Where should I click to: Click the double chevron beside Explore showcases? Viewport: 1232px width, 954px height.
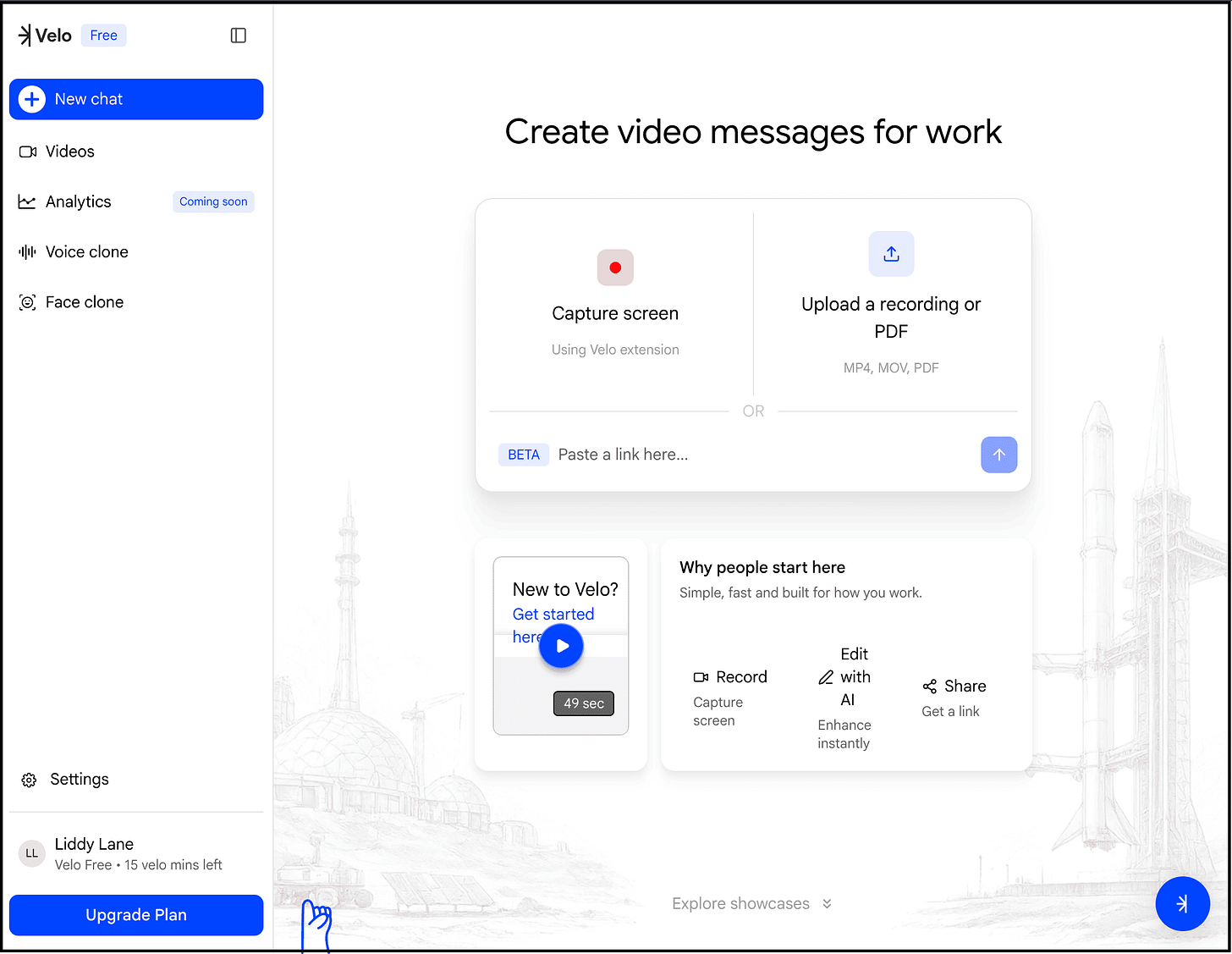827,904
